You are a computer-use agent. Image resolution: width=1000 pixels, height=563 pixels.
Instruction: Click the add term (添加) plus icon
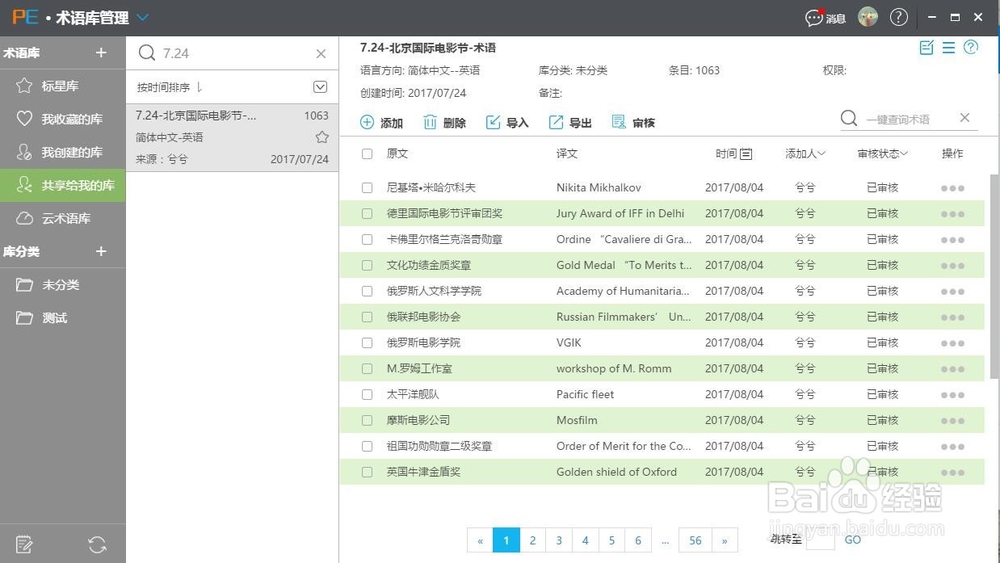point(367,122)
